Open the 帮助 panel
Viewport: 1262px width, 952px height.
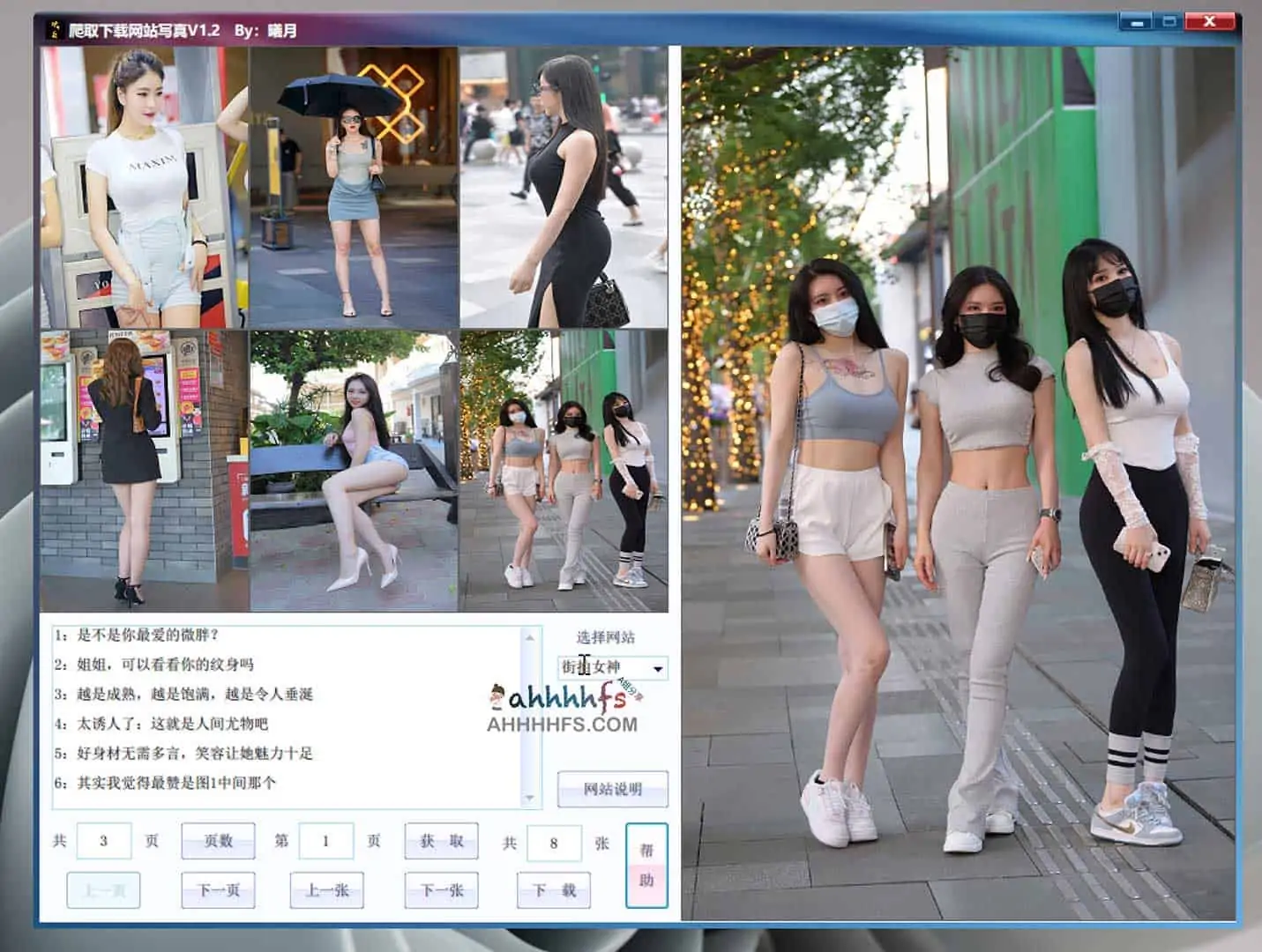pyautogui.click(x=646, y=861)
